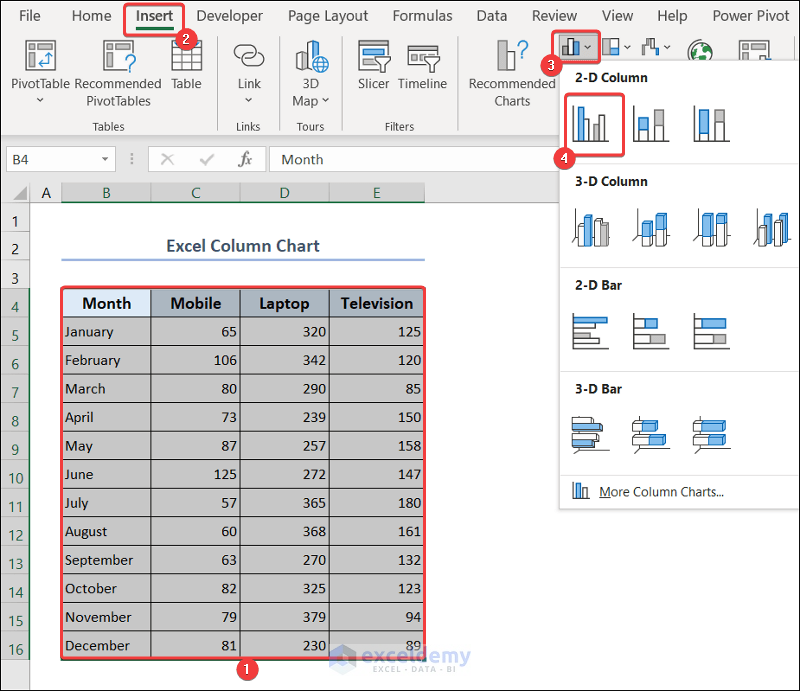The image size is (800, 691).
Task: Pick the 2-D 100% Stacked Bar chart
Action: point(711,331)
